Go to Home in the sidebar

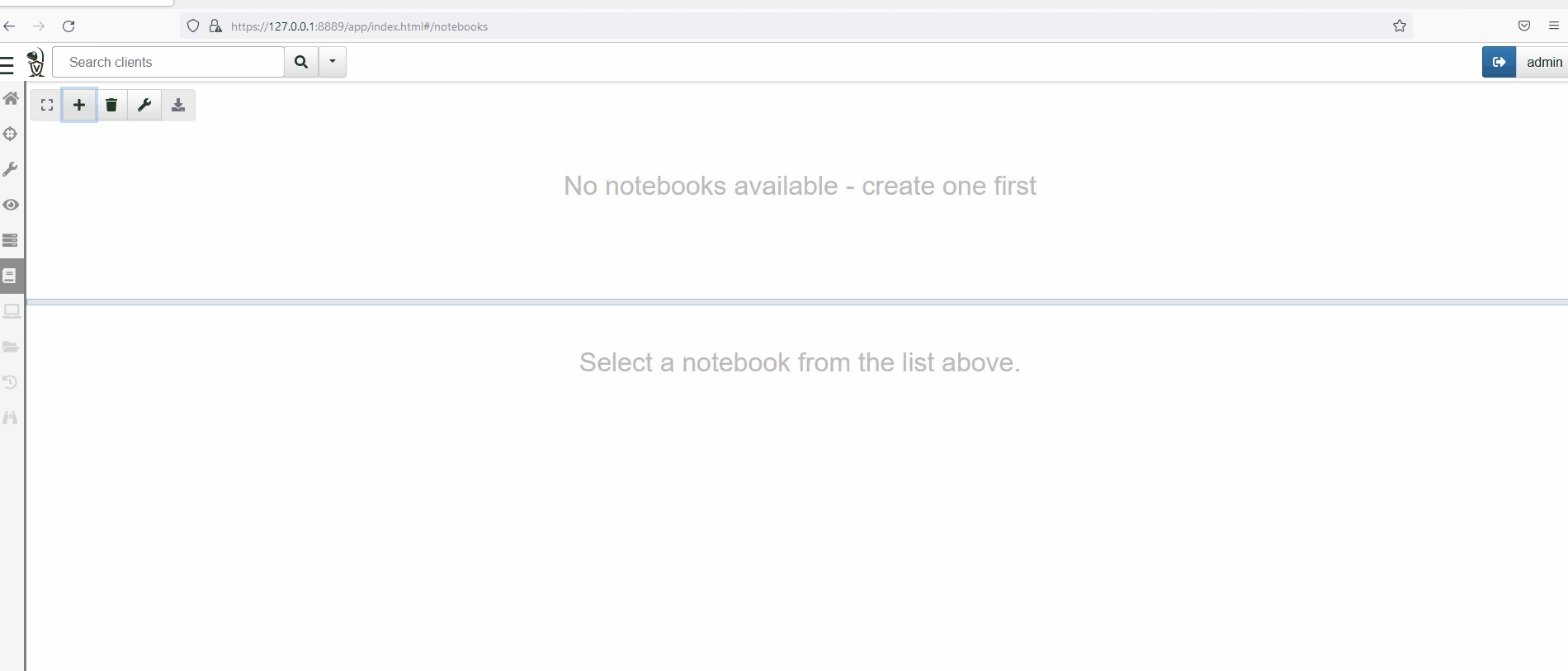point(11,98)
